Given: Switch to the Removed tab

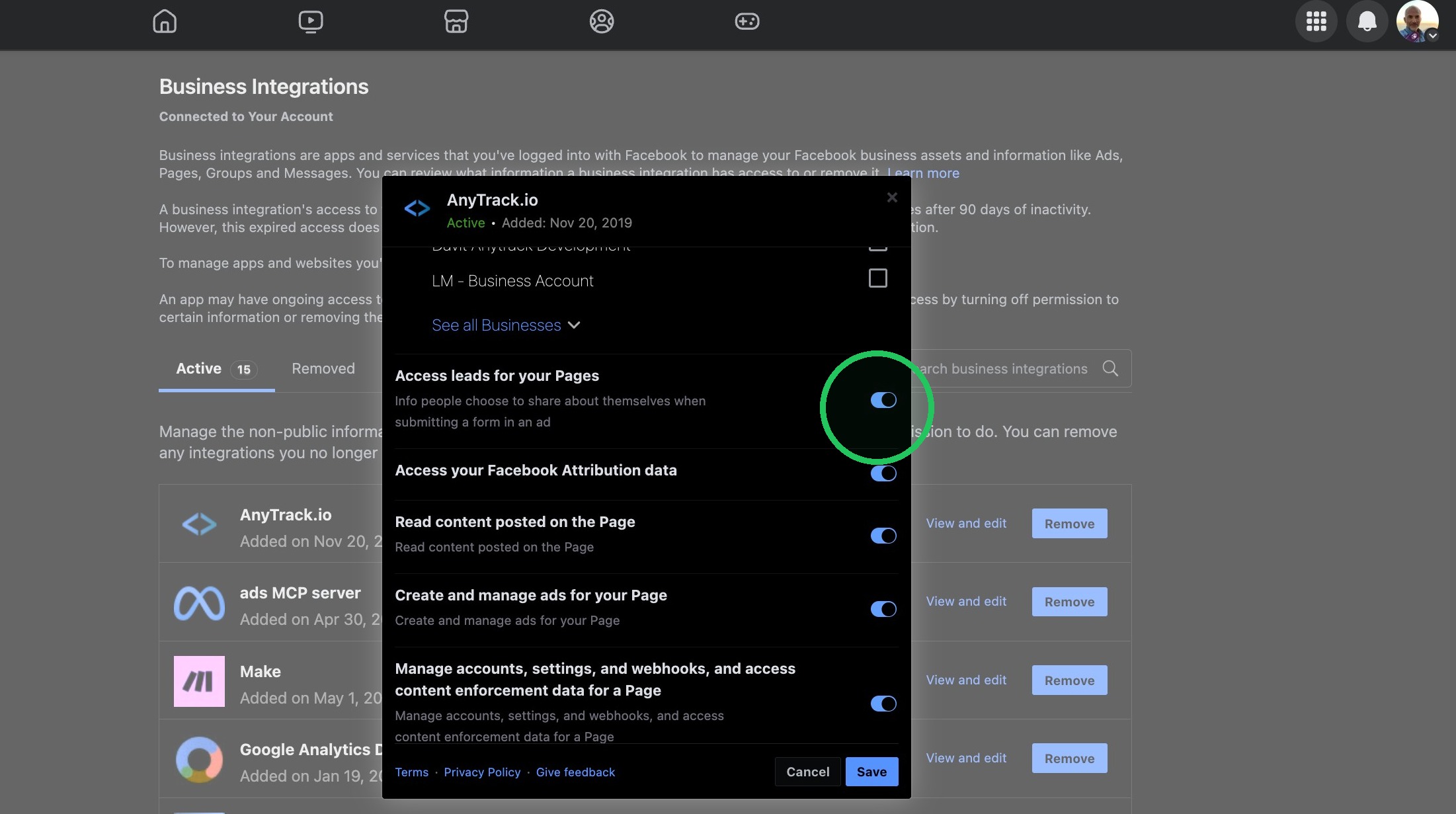Looking at the screenshot, I should [323, 368].
